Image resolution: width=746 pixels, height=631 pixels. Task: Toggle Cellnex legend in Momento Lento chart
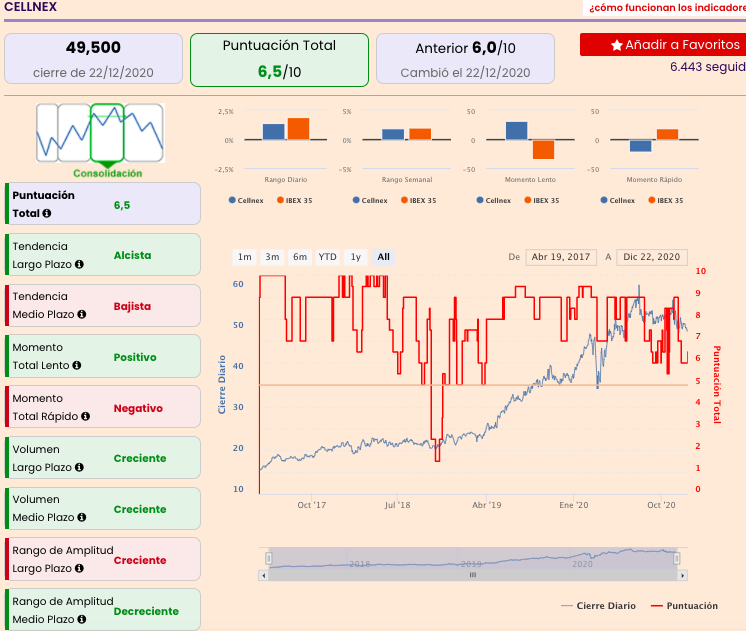(x=494, y=200)
